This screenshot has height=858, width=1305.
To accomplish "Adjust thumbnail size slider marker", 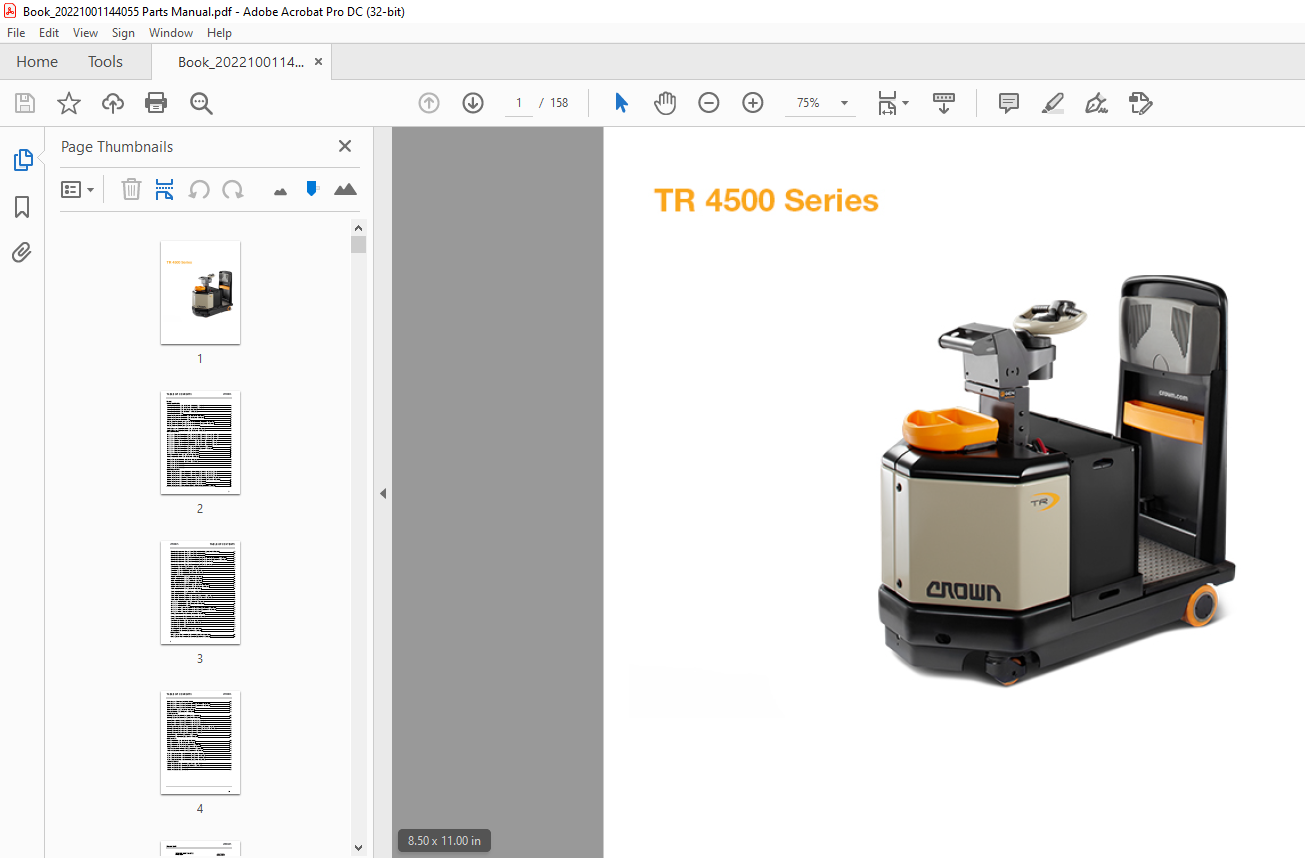I will [312, 188].
